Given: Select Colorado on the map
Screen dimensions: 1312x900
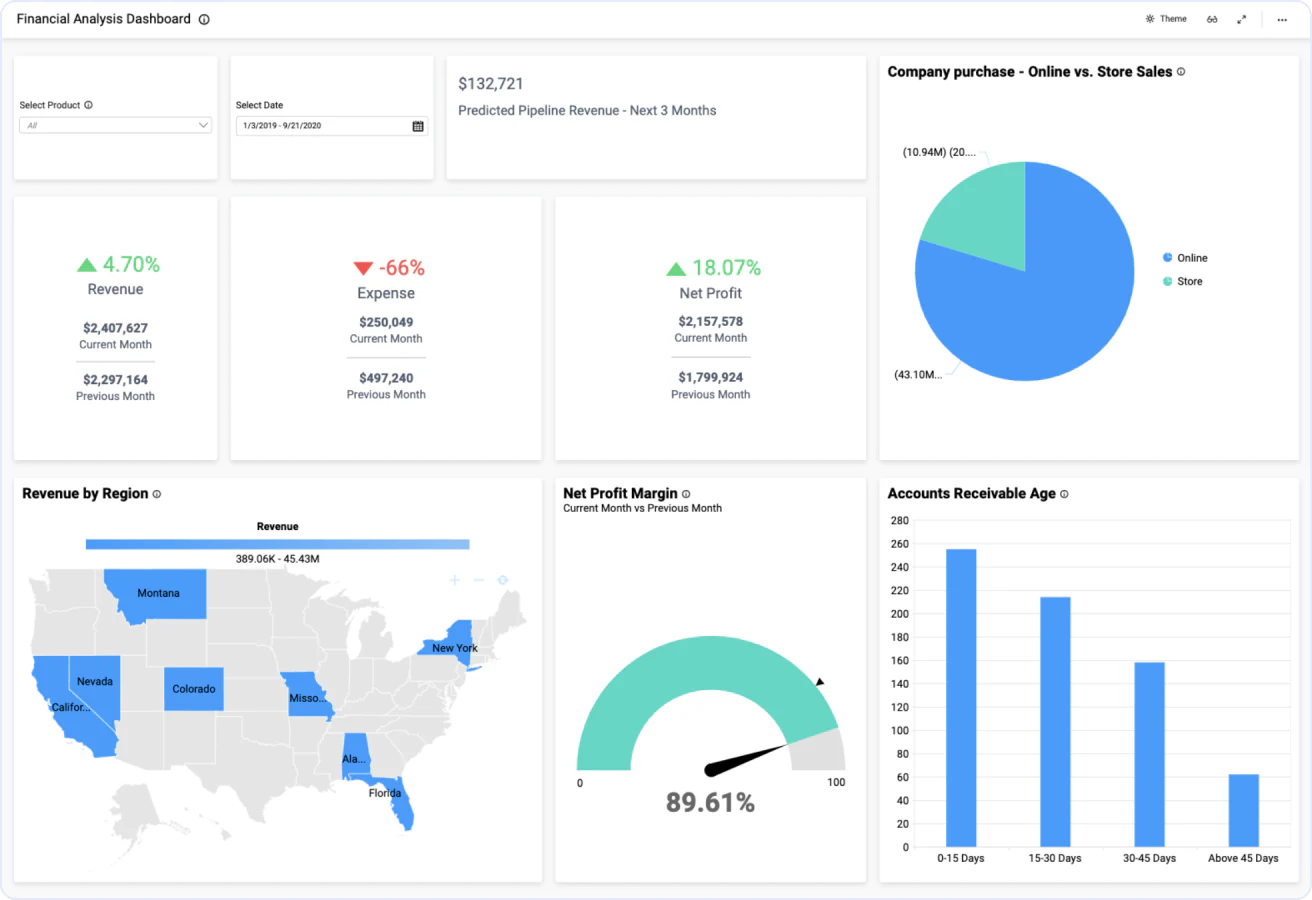Looking at the screenshot, I should (x=194, y=689).
